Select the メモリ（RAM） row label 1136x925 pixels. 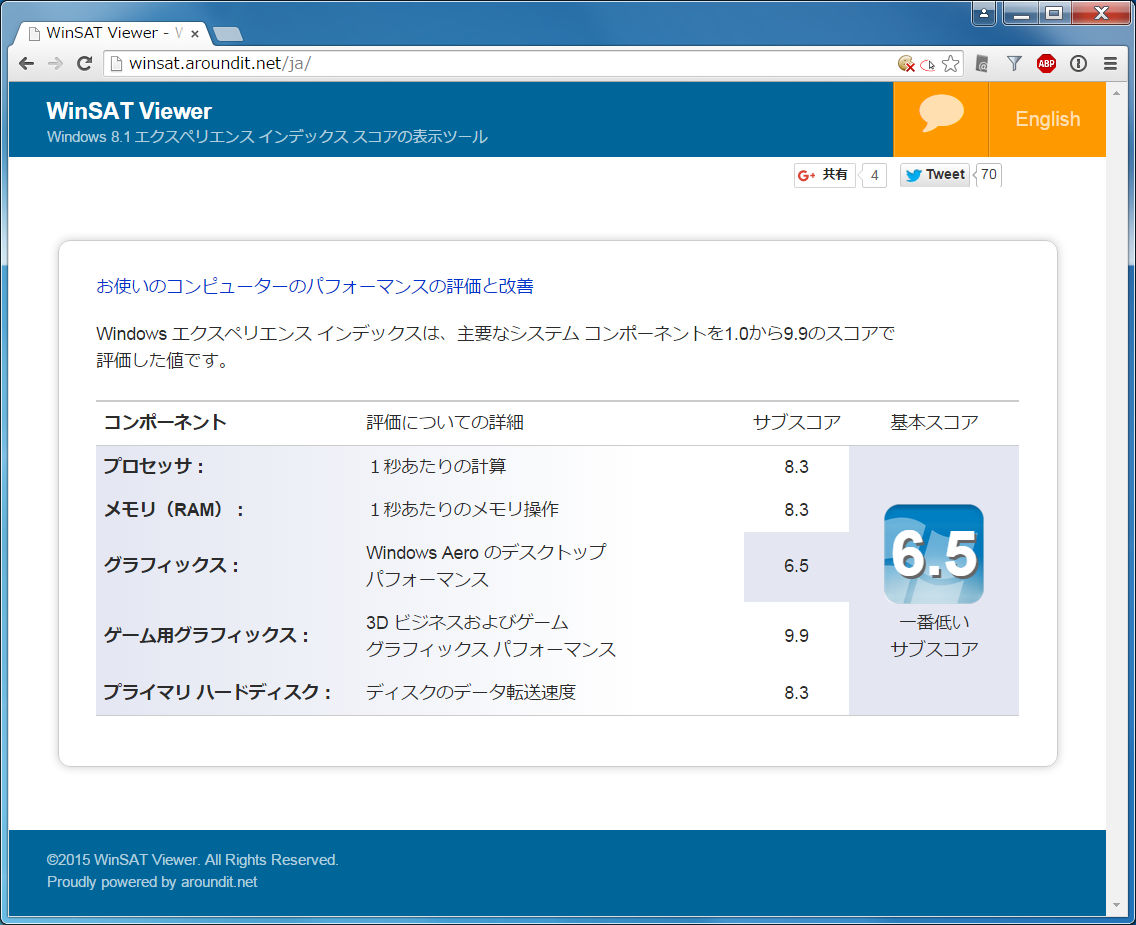[x=174, y=509]
